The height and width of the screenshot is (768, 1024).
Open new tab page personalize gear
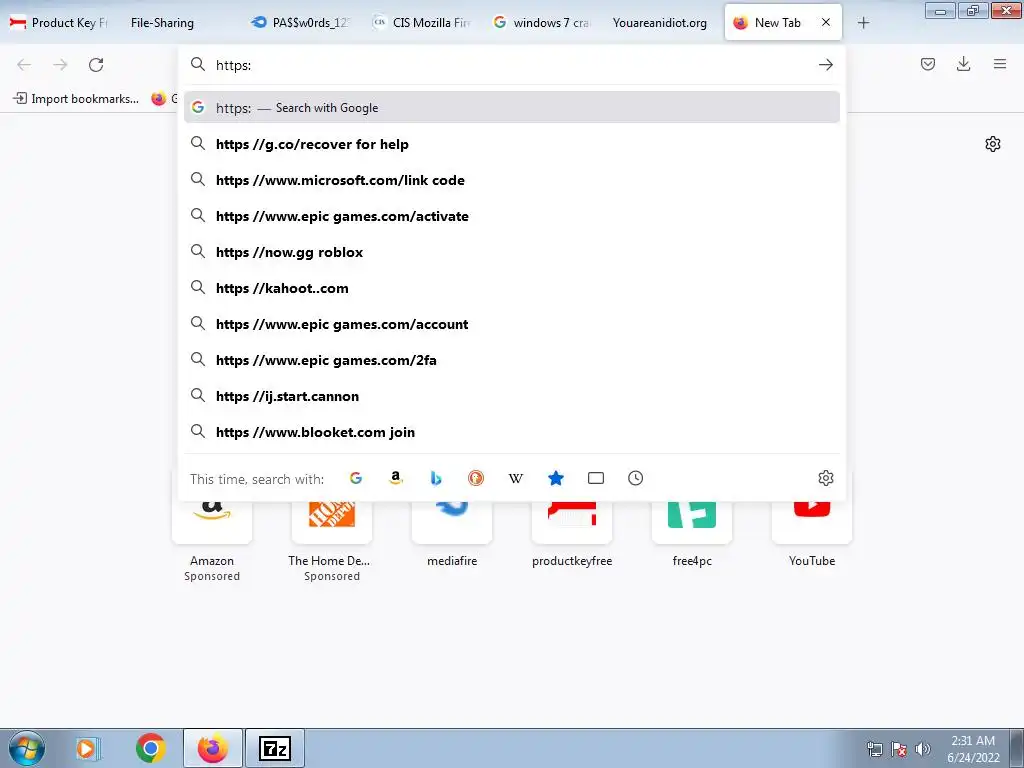click(x=993, y=144)
